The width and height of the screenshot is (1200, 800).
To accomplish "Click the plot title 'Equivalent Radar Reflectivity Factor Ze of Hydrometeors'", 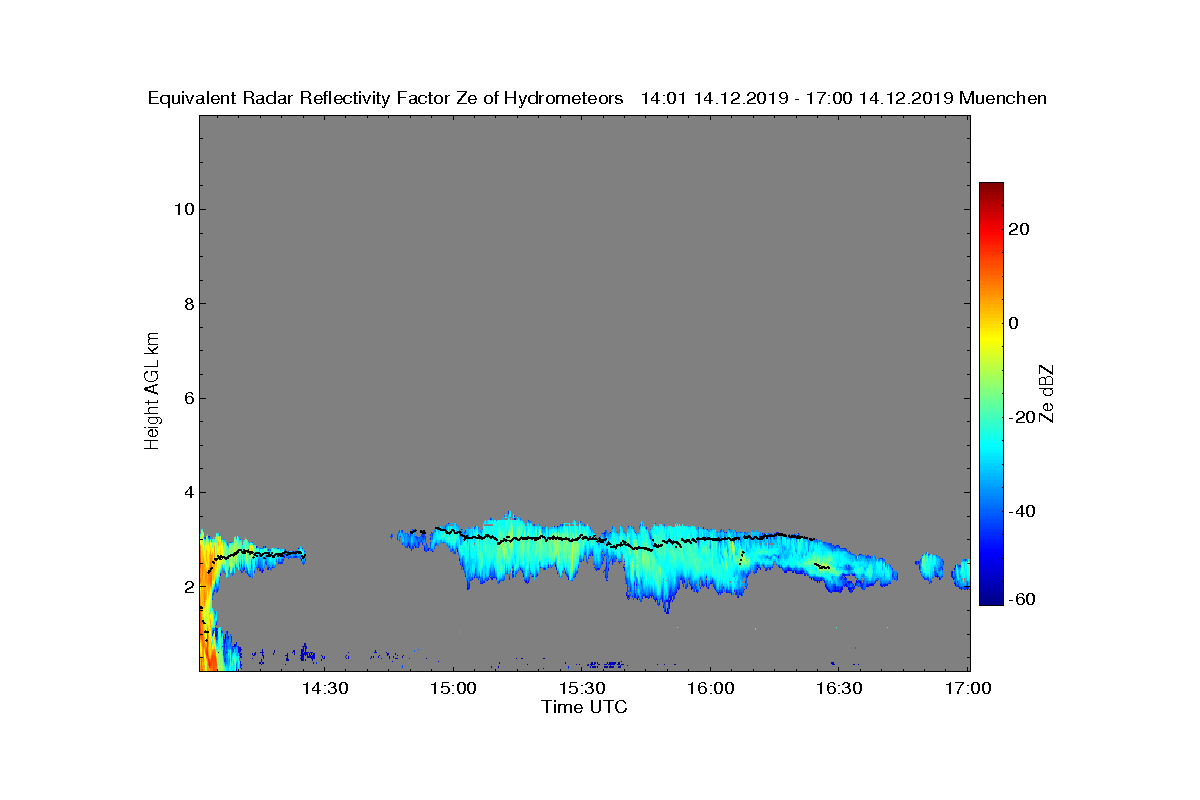I will pyautogui.click(x=385, y=98).
